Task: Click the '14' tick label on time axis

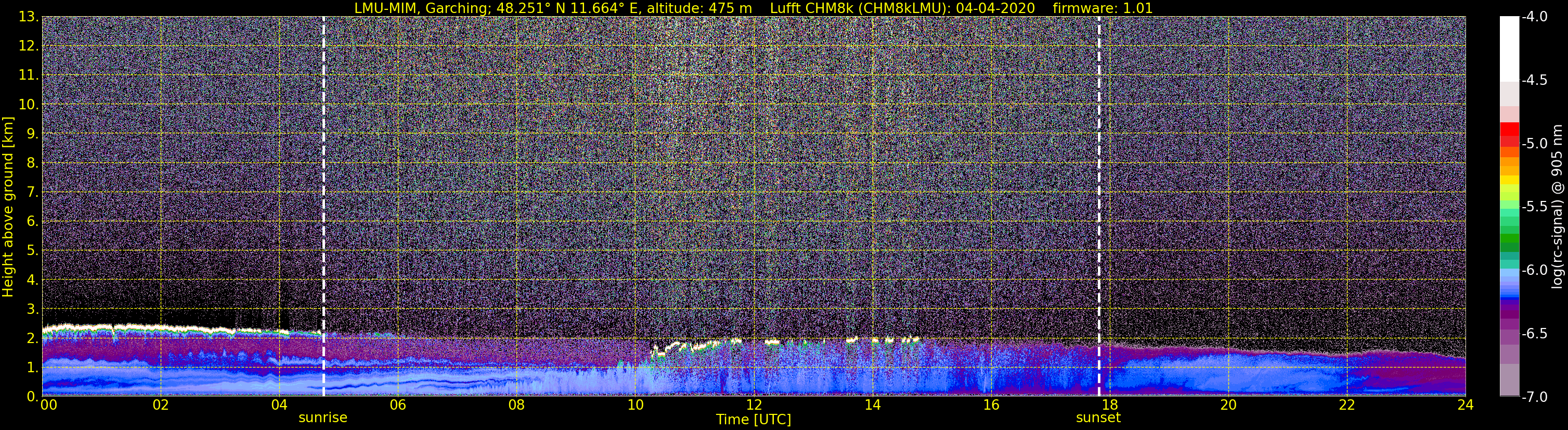Action: click(872, 405)
